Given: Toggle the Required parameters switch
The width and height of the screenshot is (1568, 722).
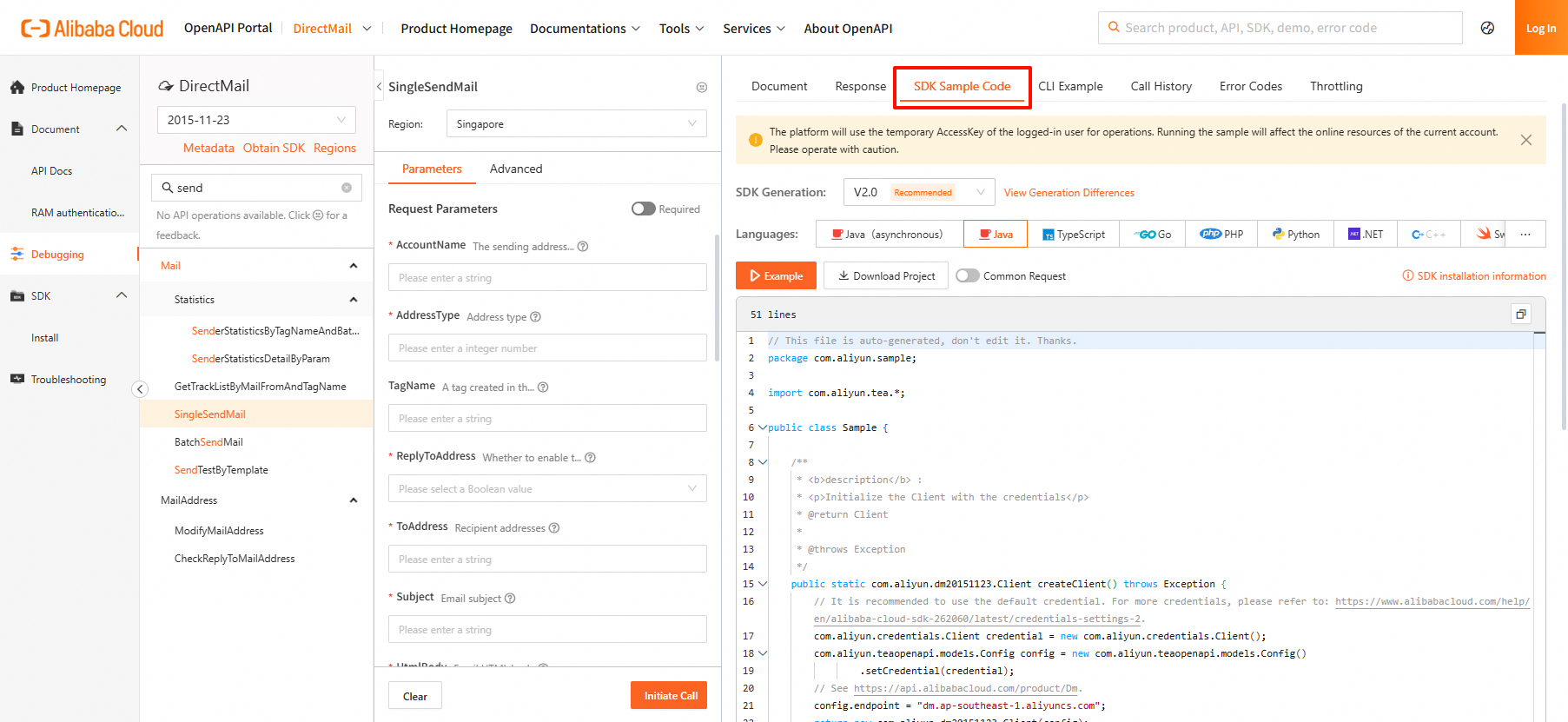Looking at the screenshot, I should tap(644, 209).
